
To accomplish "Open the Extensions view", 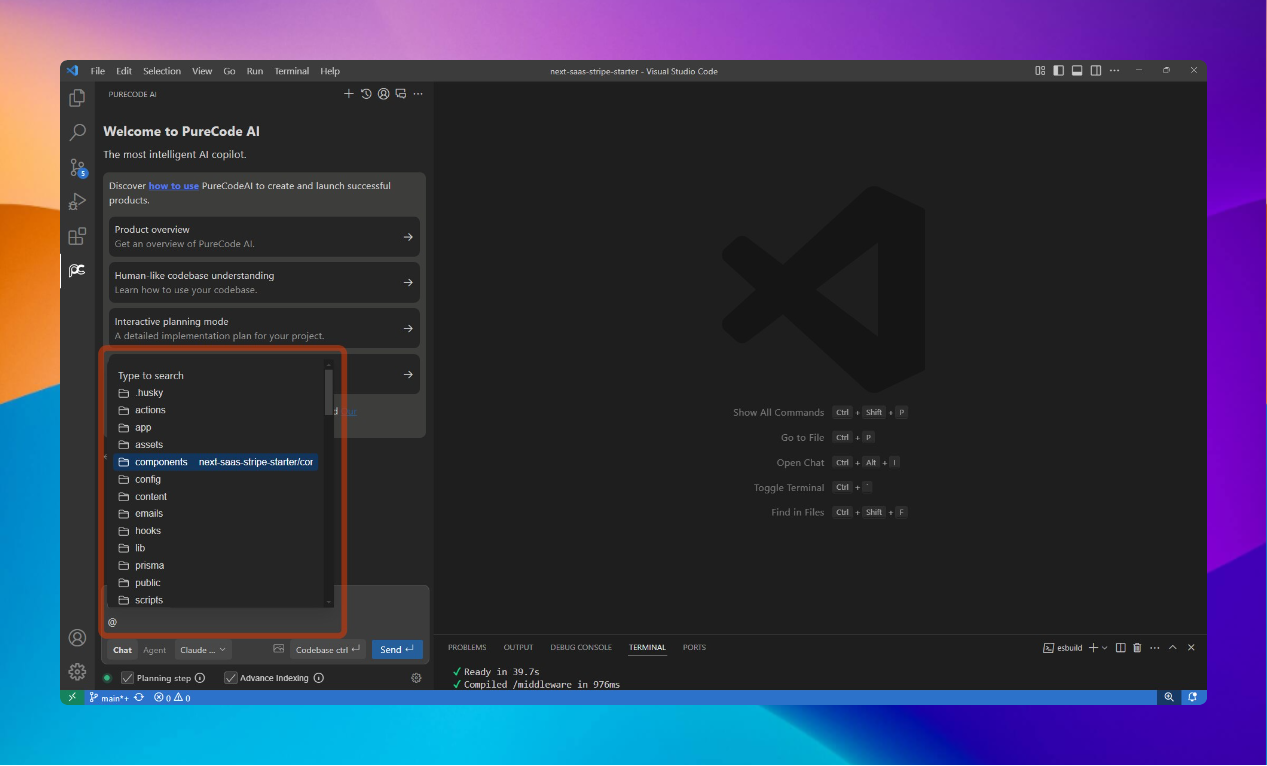I will click(x=77, y=236).
